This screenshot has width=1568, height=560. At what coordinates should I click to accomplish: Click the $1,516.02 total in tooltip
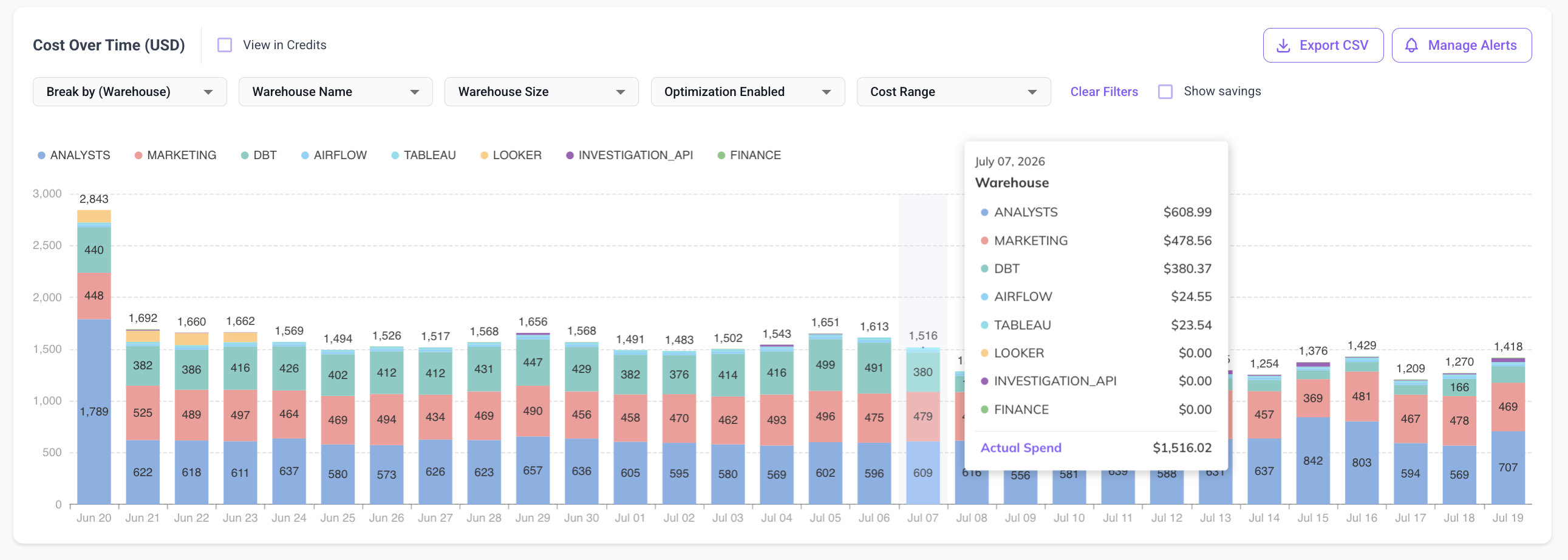point(1182,448)
